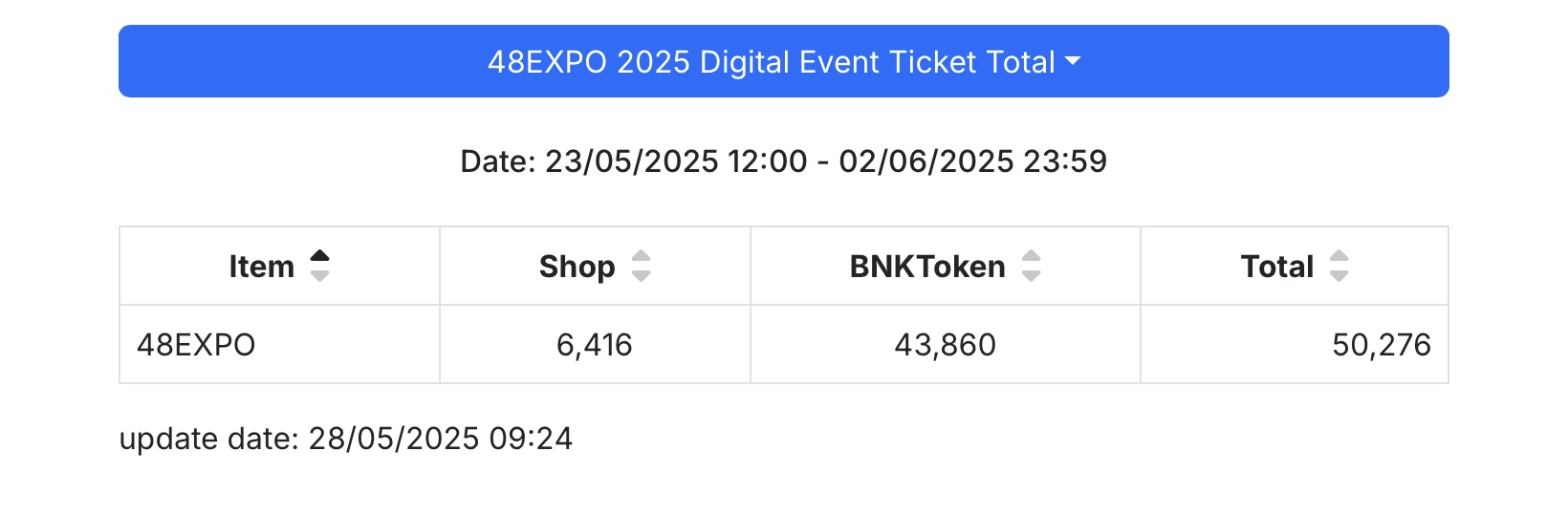Click the Shop value 6,416

point(595,345)
